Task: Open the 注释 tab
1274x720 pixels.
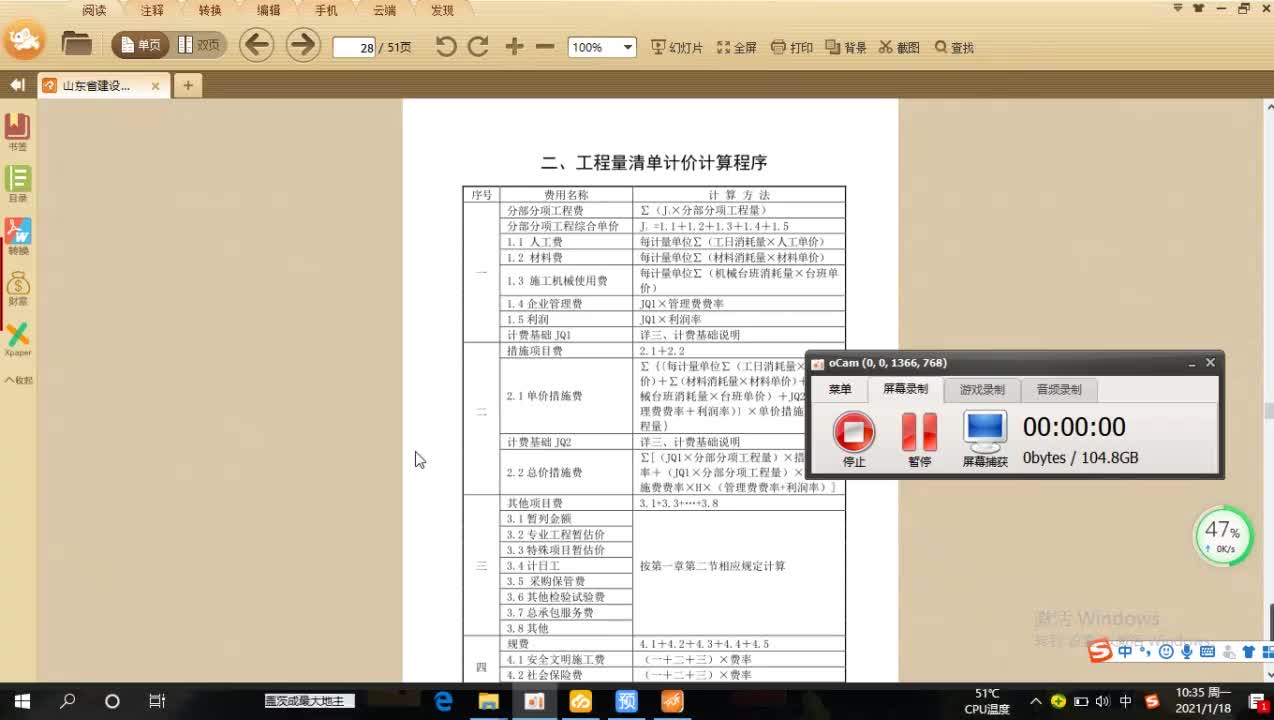Action: [152, 10]
